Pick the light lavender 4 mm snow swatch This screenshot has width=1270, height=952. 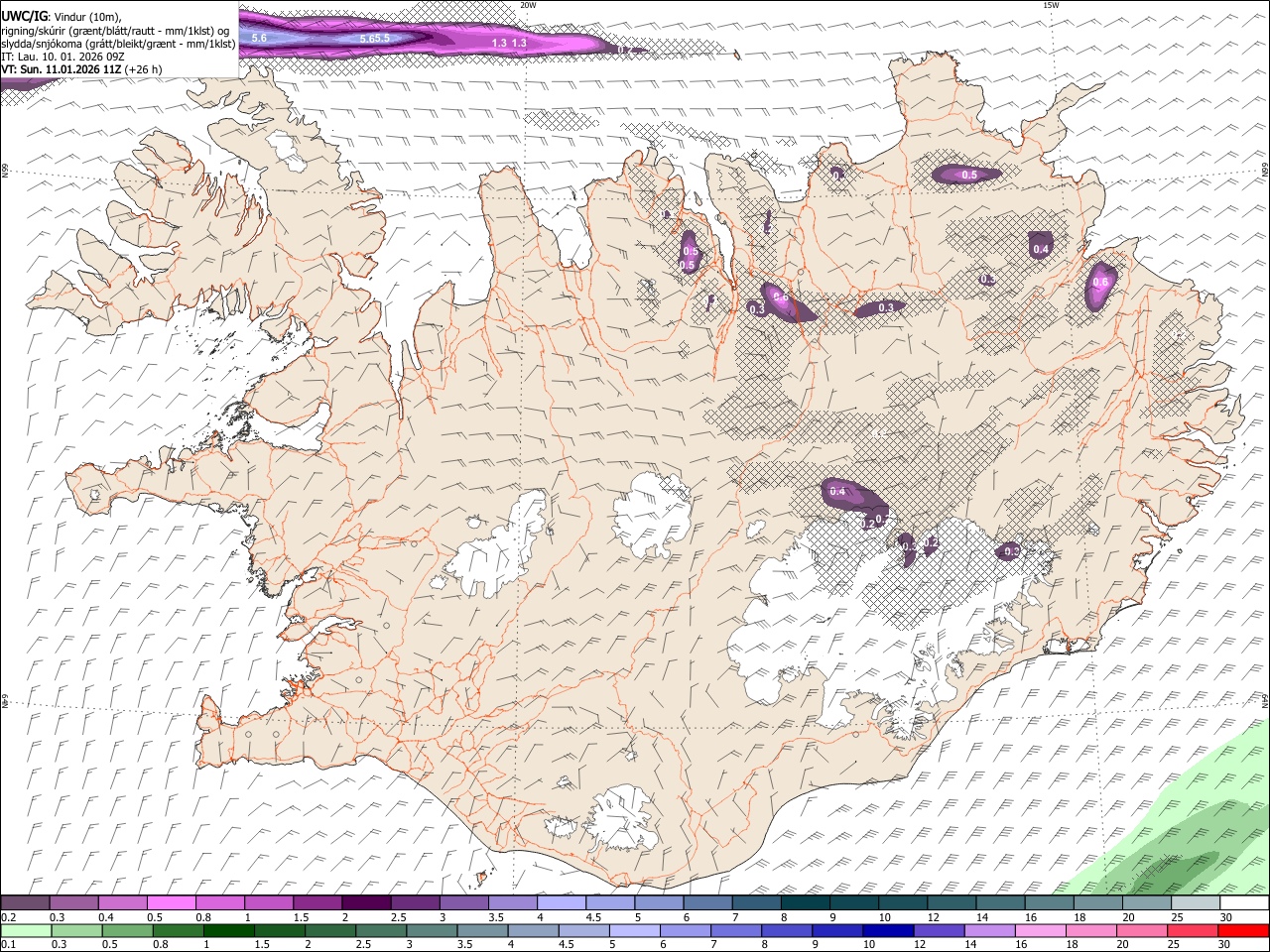561,903
